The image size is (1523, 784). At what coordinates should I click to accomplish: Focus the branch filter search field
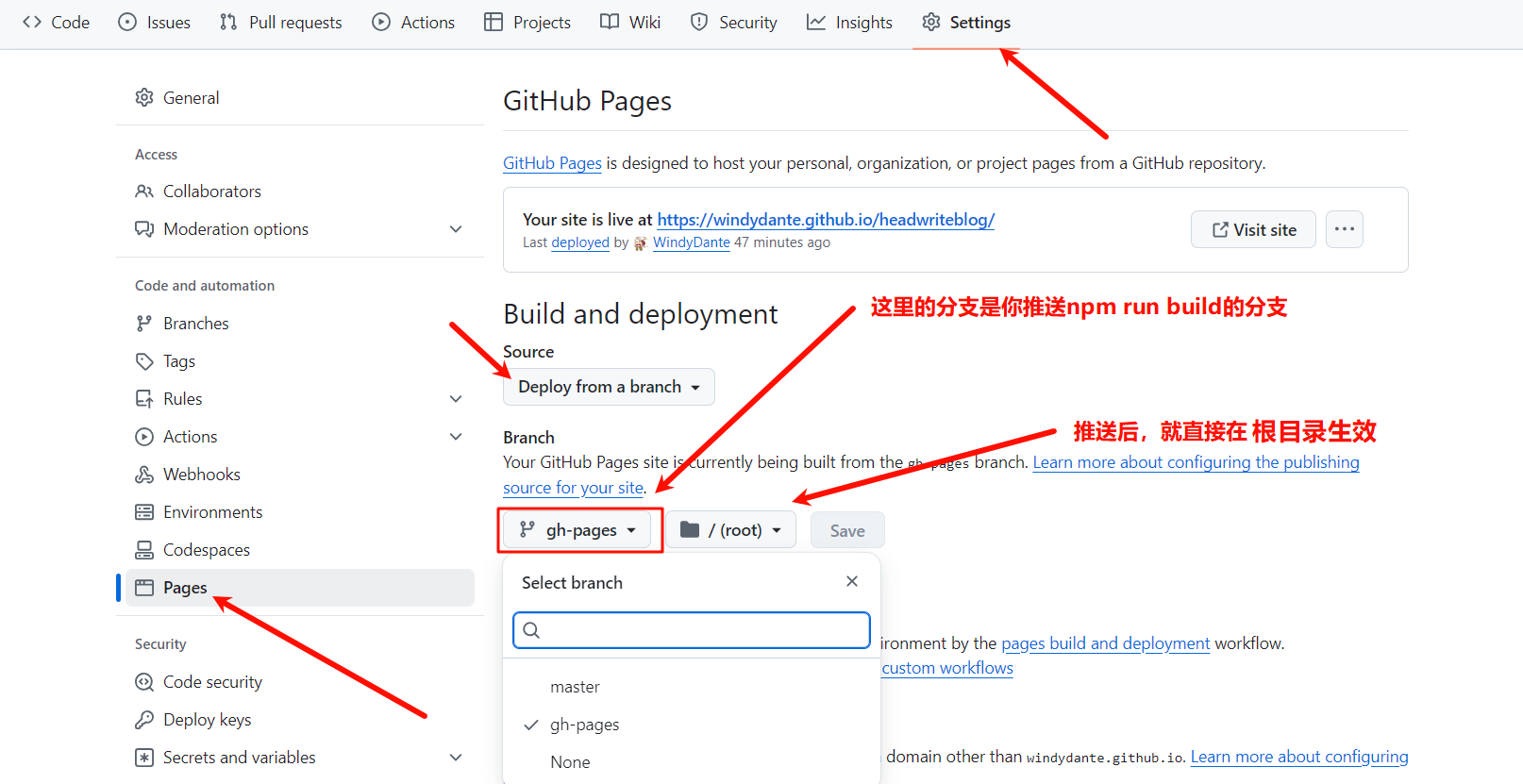692,630
